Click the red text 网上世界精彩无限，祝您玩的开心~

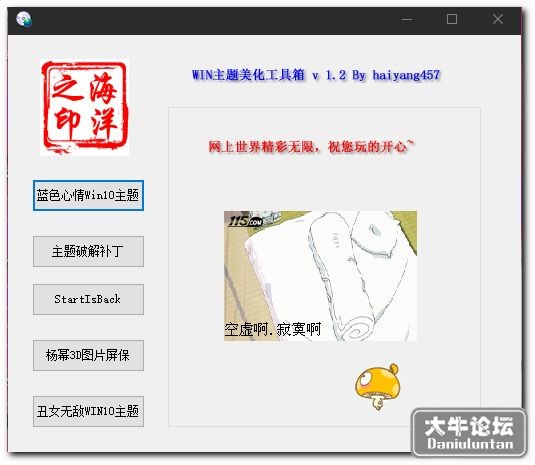(x=311, y=147)
